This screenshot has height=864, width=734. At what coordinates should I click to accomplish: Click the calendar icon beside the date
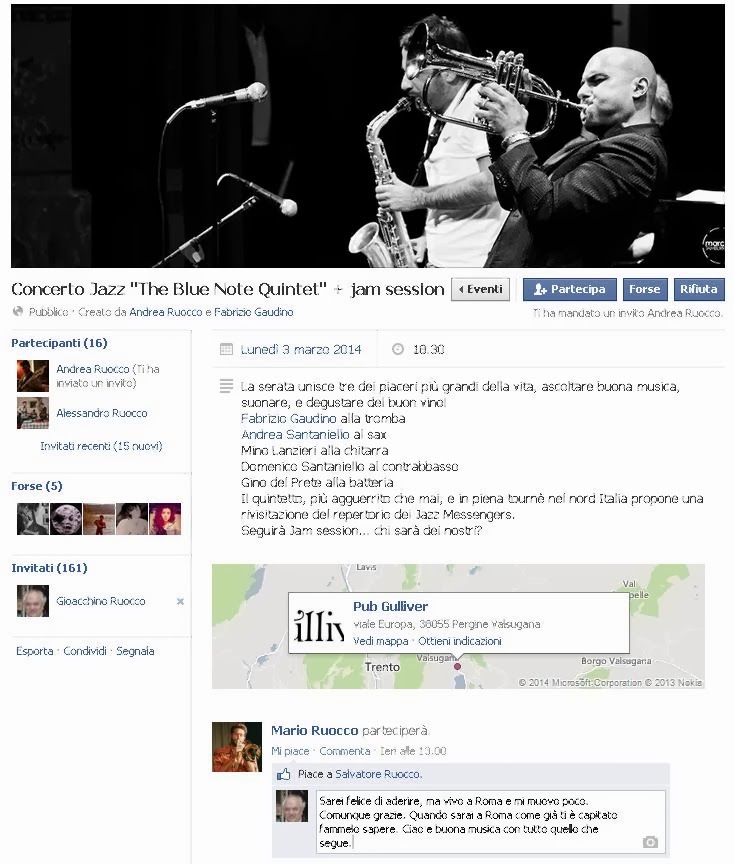tap(226, 349)
